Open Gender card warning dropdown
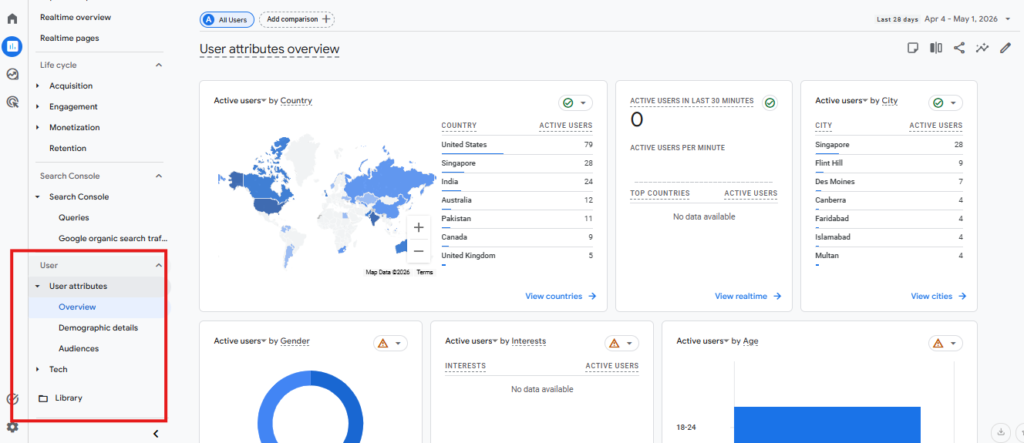 click(391, 343)
